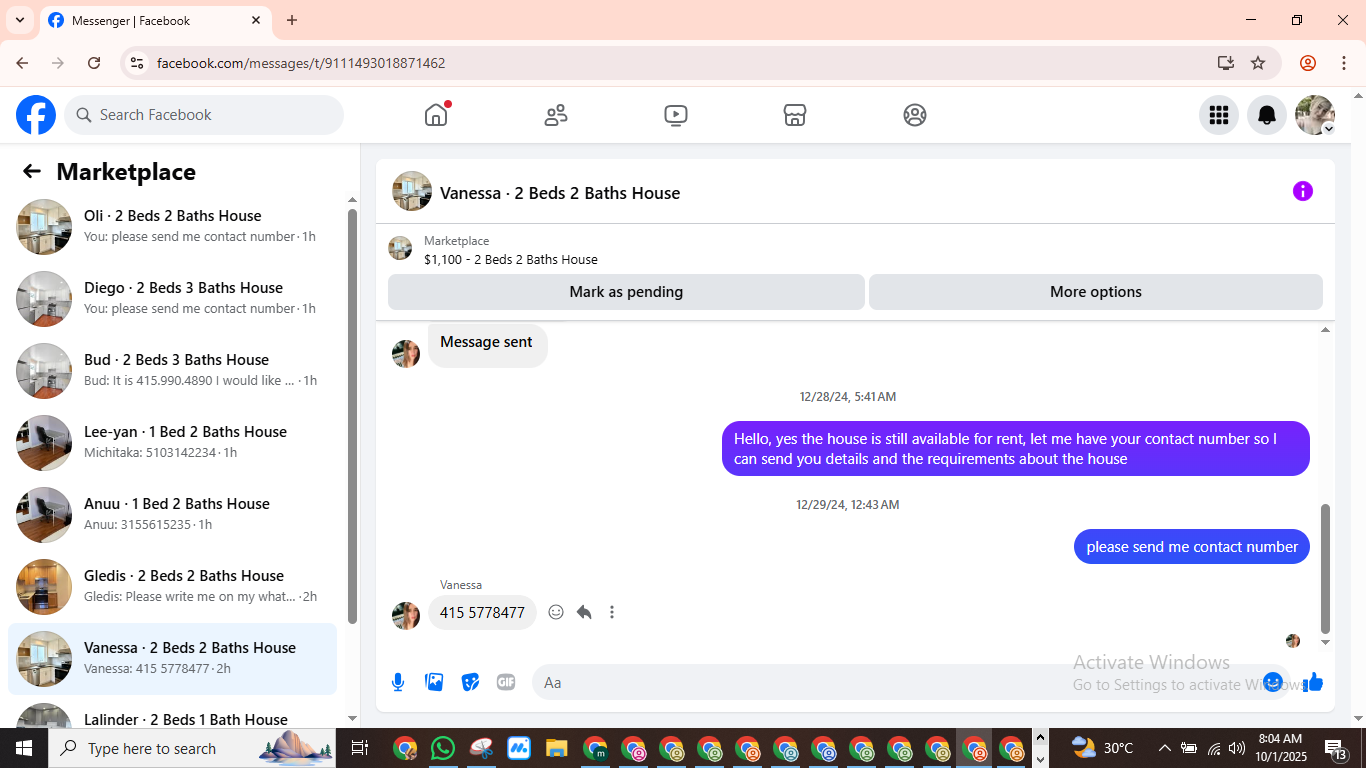This screenshot has width=1366, height=768.
Task: Open Lee-yan's 1 Bed 2 Baths House chat
Action: tap(173, 442)
